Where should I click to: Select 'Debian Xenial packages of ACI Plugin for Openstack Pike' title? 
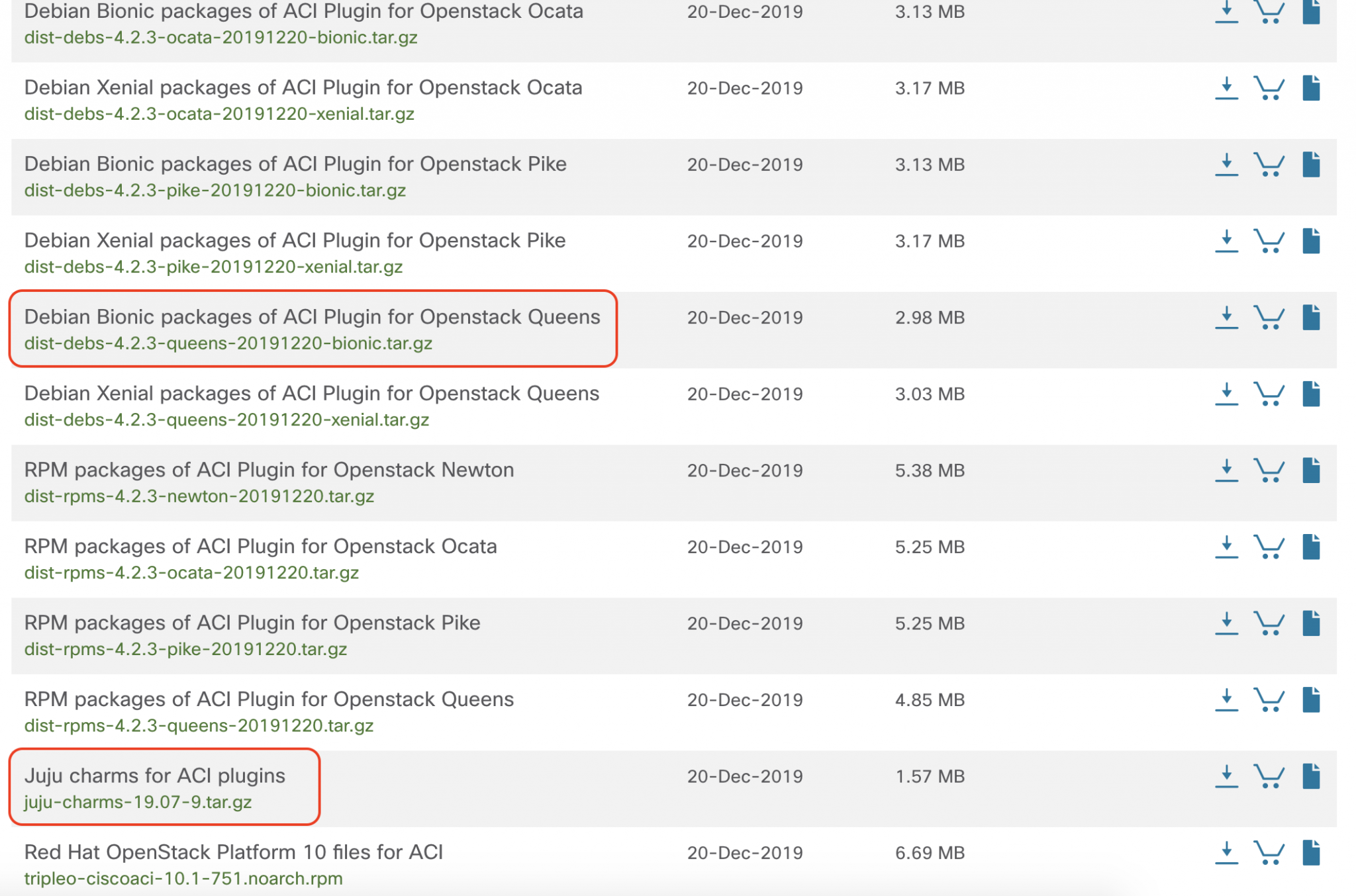coord(295,241)
